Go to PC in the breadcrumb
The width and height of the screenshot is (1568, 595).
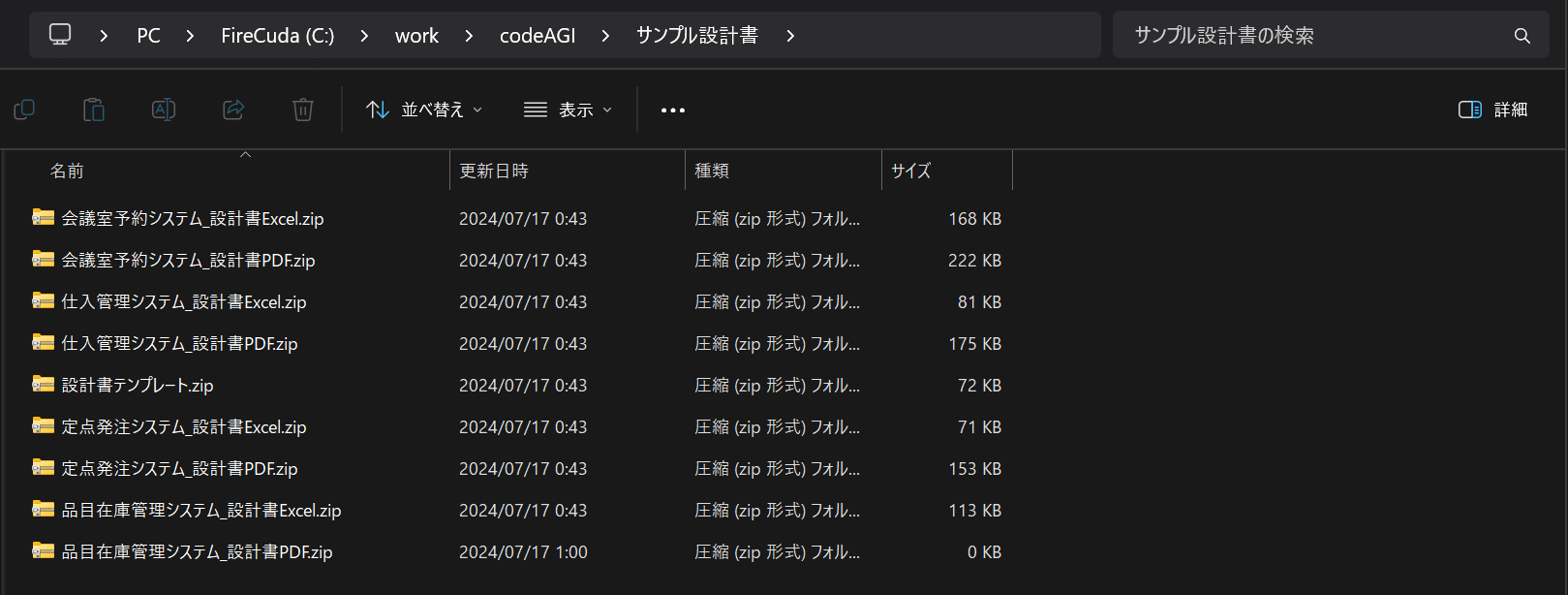(x=148, y=36)
